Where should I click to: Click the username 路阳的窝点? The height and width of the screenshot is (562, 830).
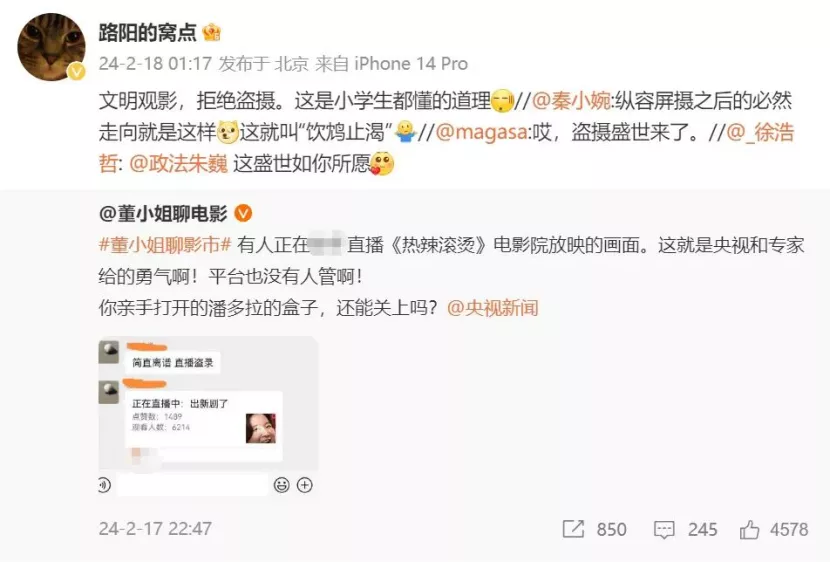click(x=147, y=33)
